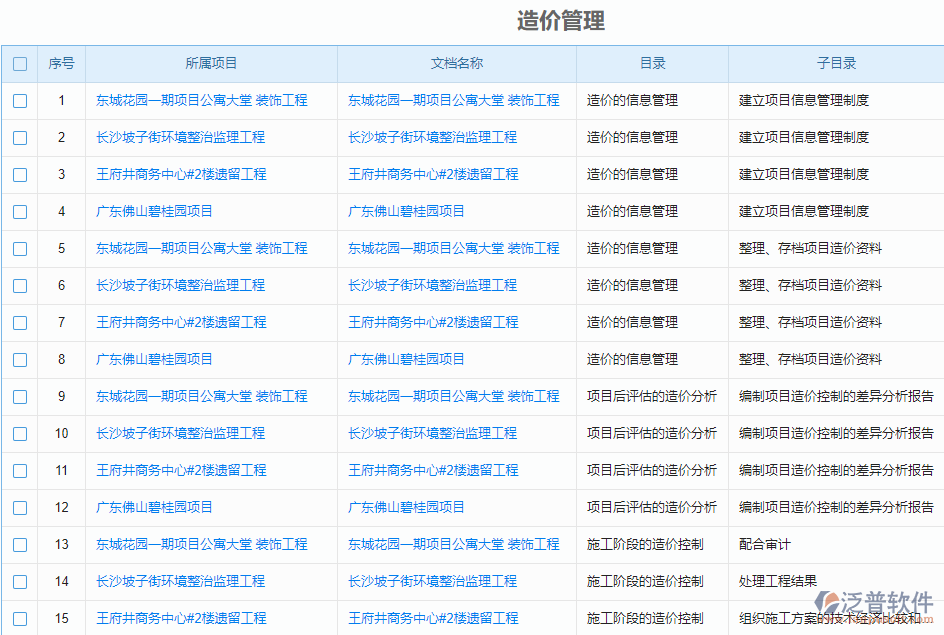Screen dimensions: 944x635
Task: Click the 目录 column header
Action: point(651,63)
